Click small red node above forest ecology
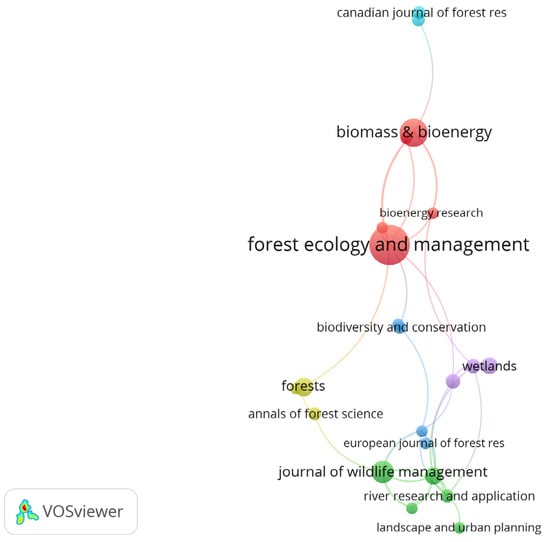550x542 pixels. [x=382, y=228]
